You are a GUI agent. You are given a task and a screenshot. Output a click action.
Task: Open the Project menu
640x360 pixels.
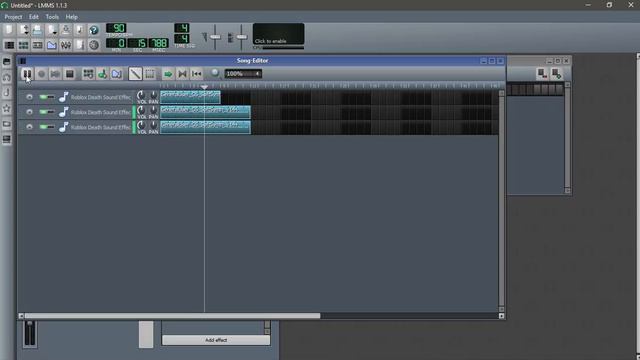[13, 17]
